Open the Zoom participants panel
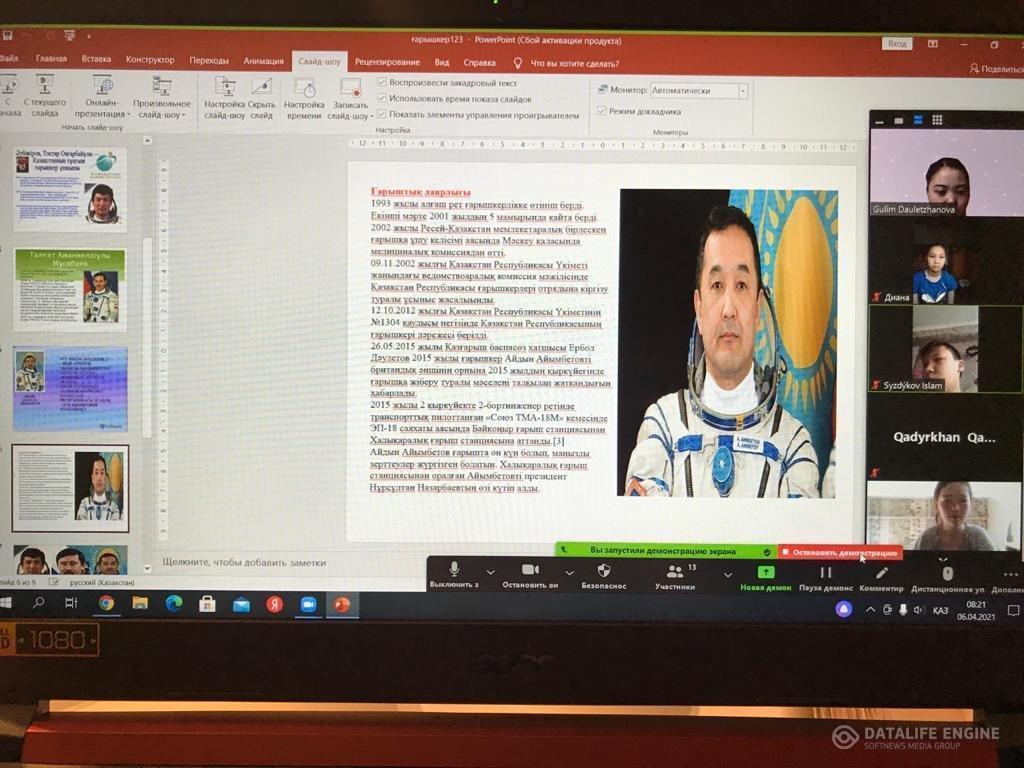 tap(675, 571)
